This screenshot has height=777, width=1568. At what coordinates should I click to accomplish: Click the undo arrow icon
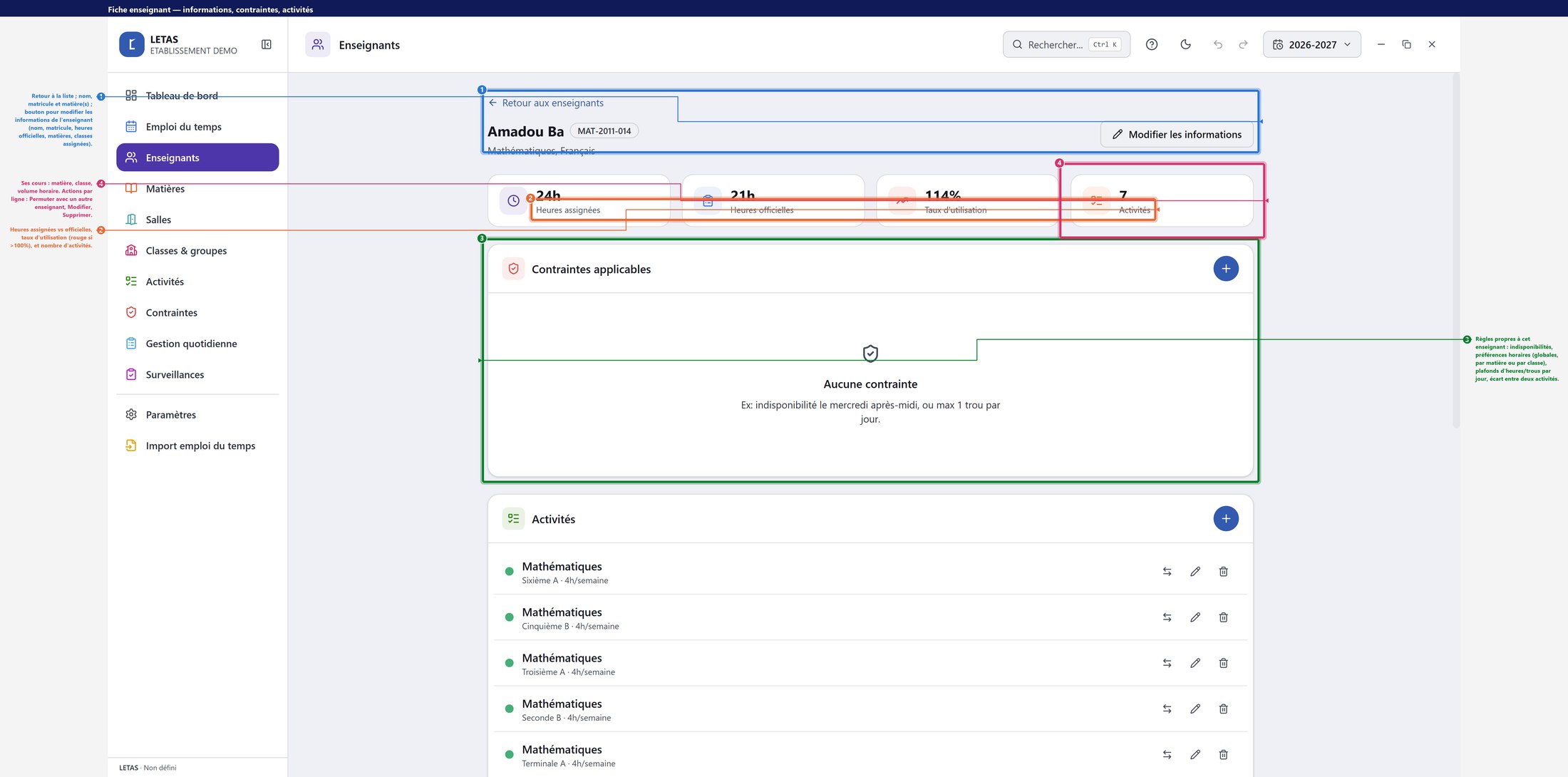tap(1218, 44)
